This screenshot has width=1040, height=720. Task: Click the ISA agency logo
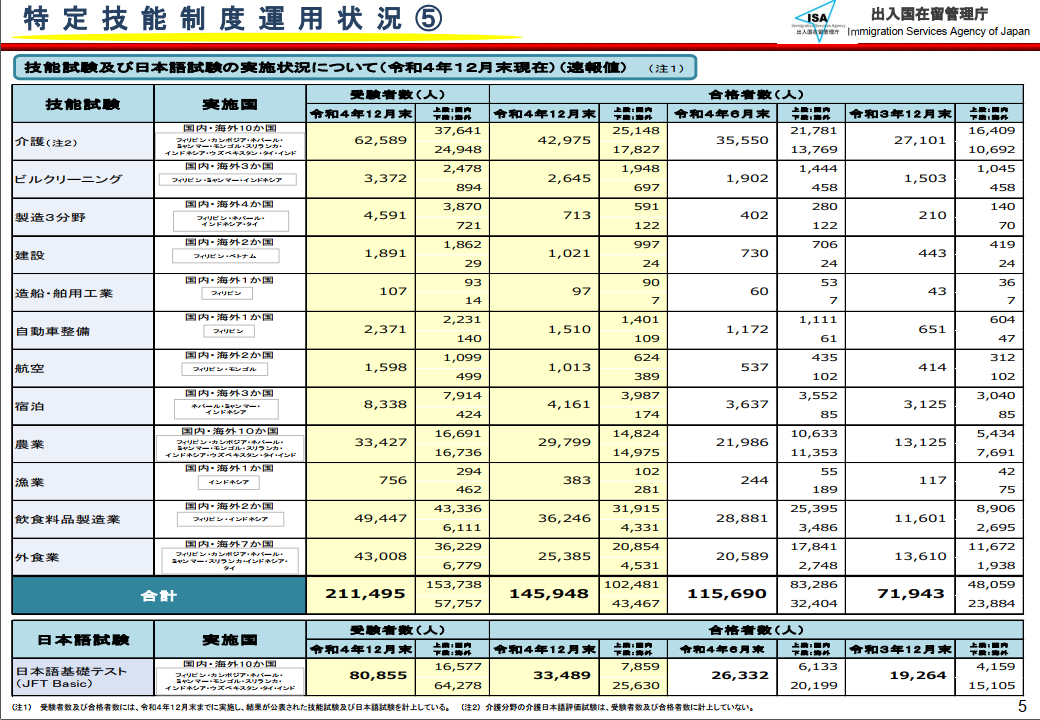click(816, 22)
